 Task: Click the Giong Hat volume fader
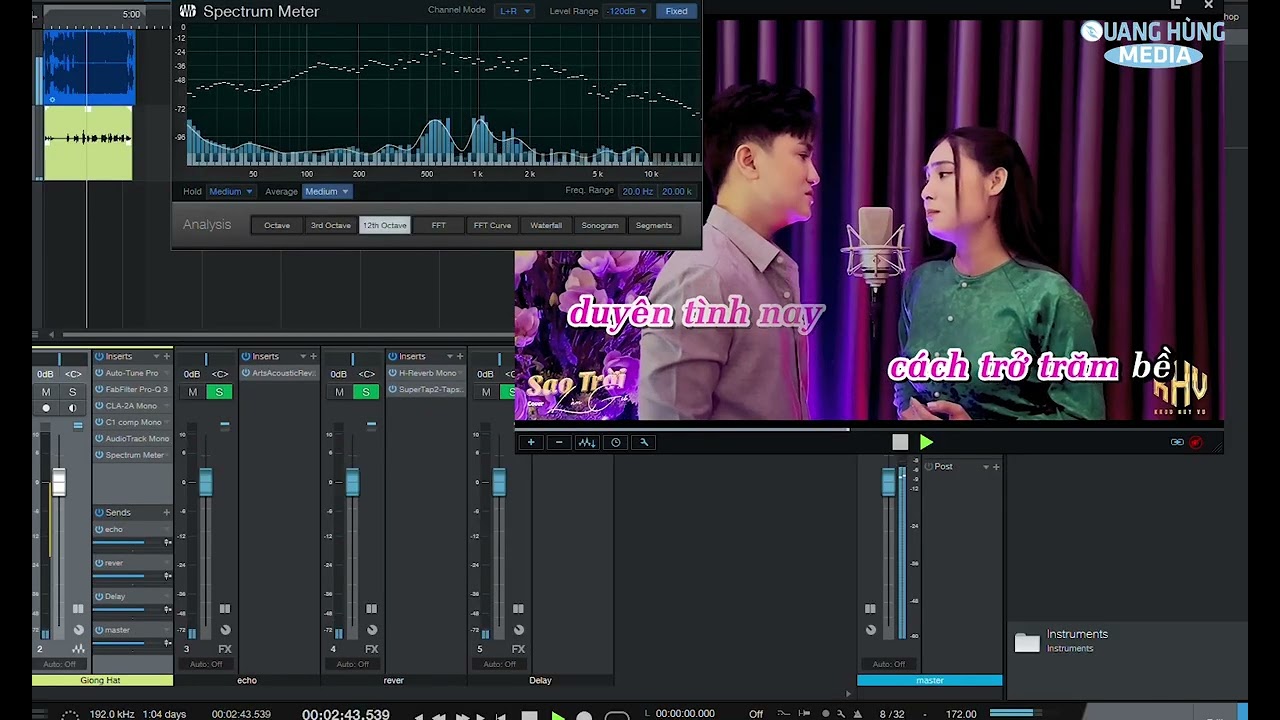click(x=59, y=483)
